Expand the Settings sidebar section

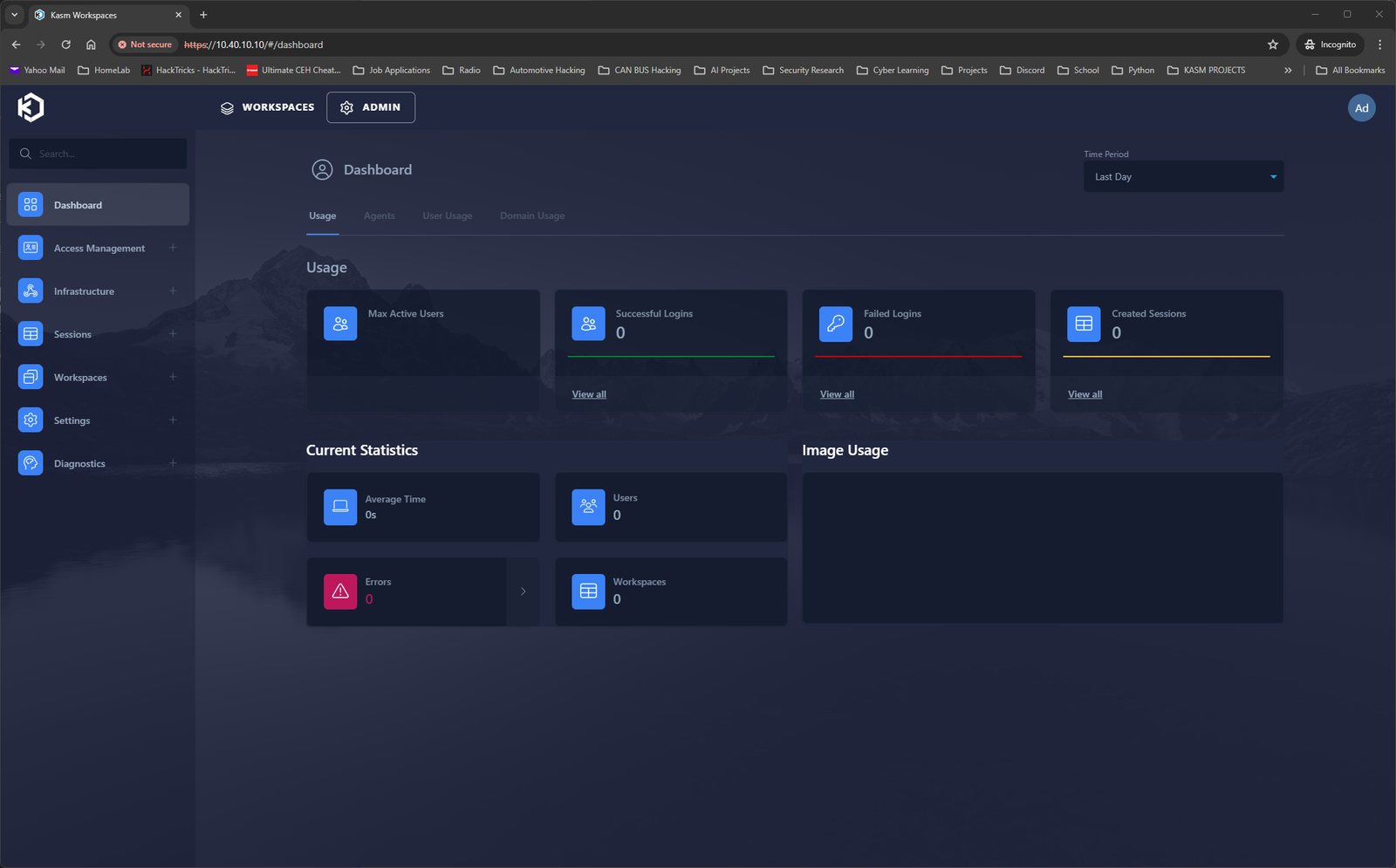[172, 420]
